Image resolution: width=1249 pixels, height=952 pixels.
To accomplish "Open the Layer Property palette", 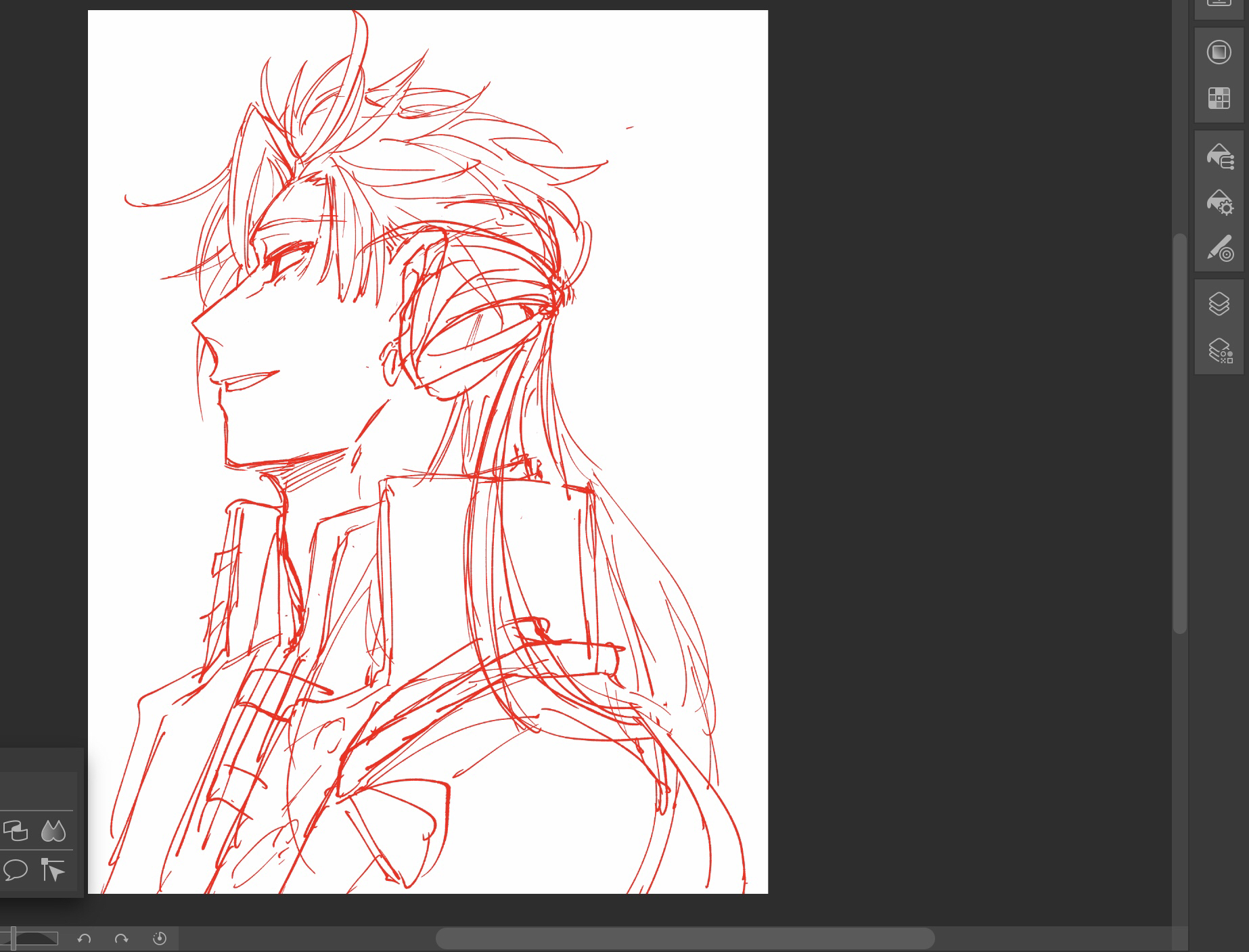I will click(x=1219, y=350).
